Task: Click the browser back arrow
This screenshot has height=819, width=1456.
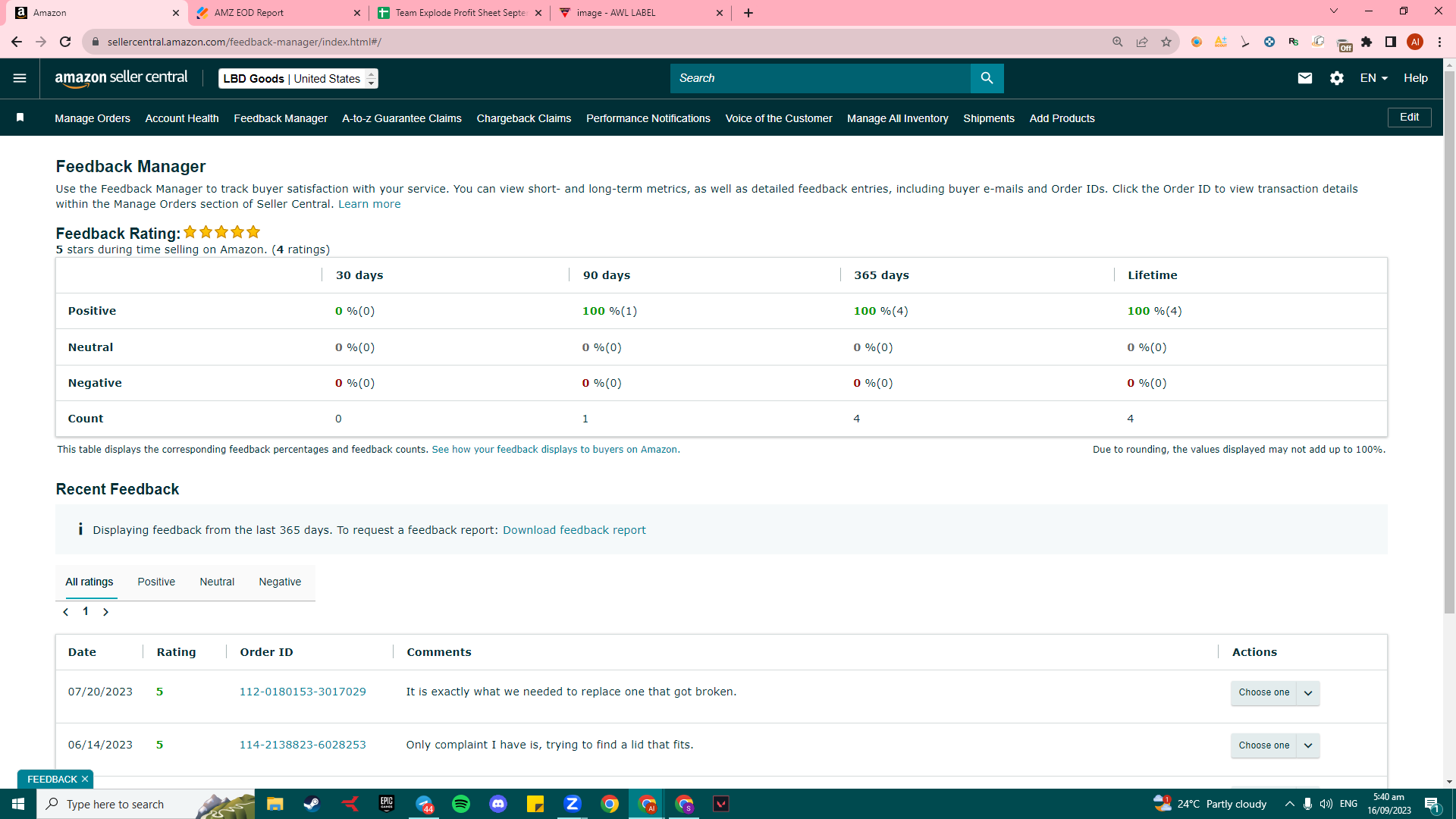Action: 17,42
